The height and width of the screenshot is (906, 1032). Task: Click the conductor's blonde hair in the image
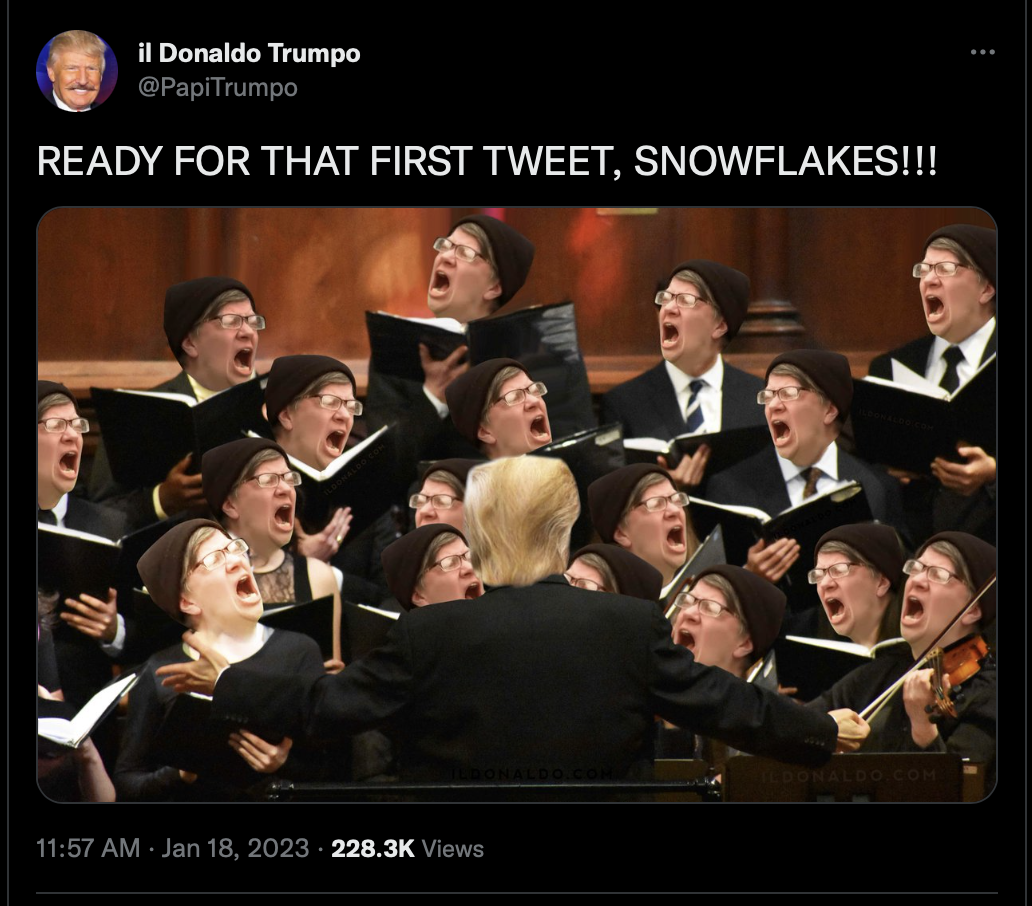522,517
